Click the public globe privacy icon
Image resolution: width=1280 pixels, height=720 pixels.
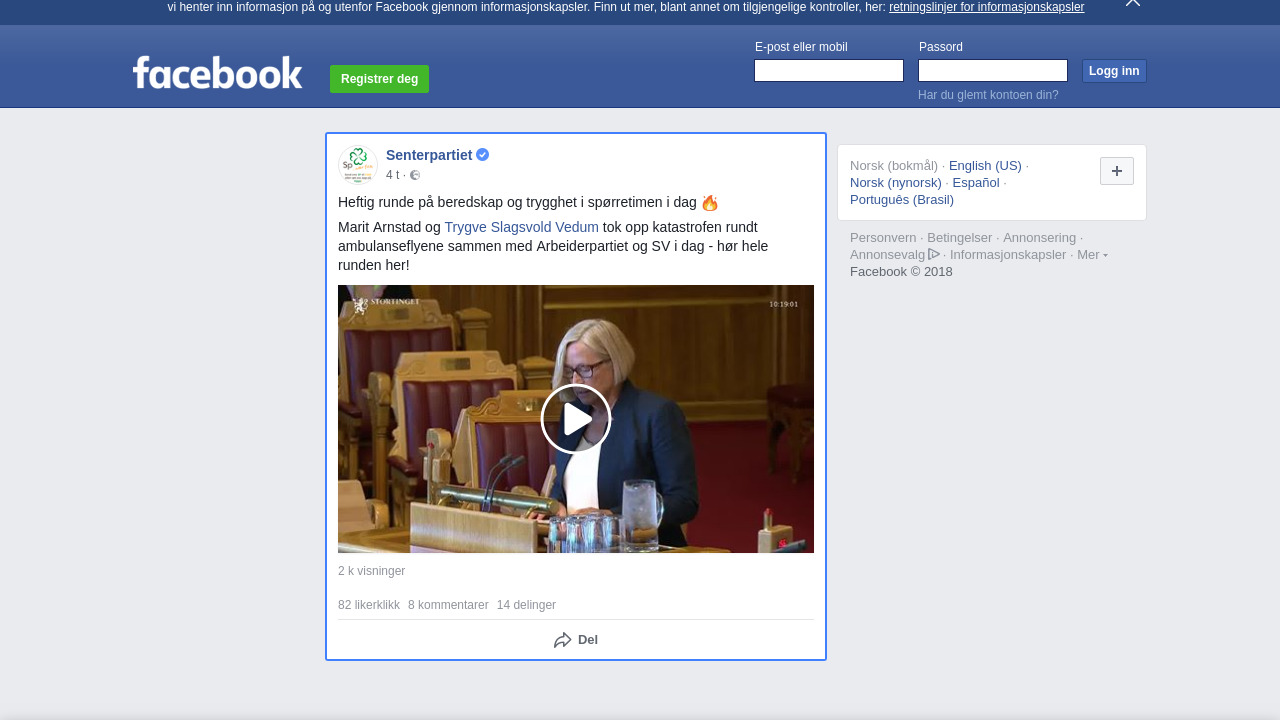pos(415,175)
